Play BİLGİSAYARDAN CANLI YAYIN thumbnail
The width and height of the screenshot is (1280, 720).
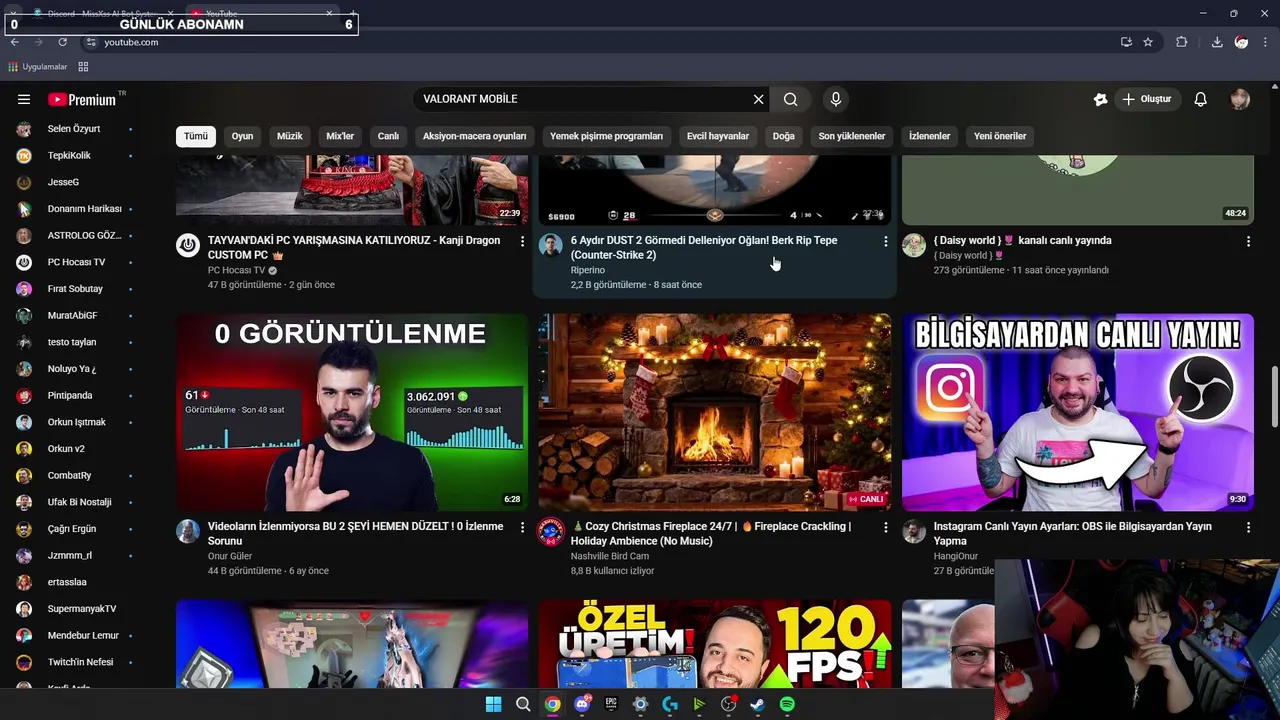tap(1078, 412)
